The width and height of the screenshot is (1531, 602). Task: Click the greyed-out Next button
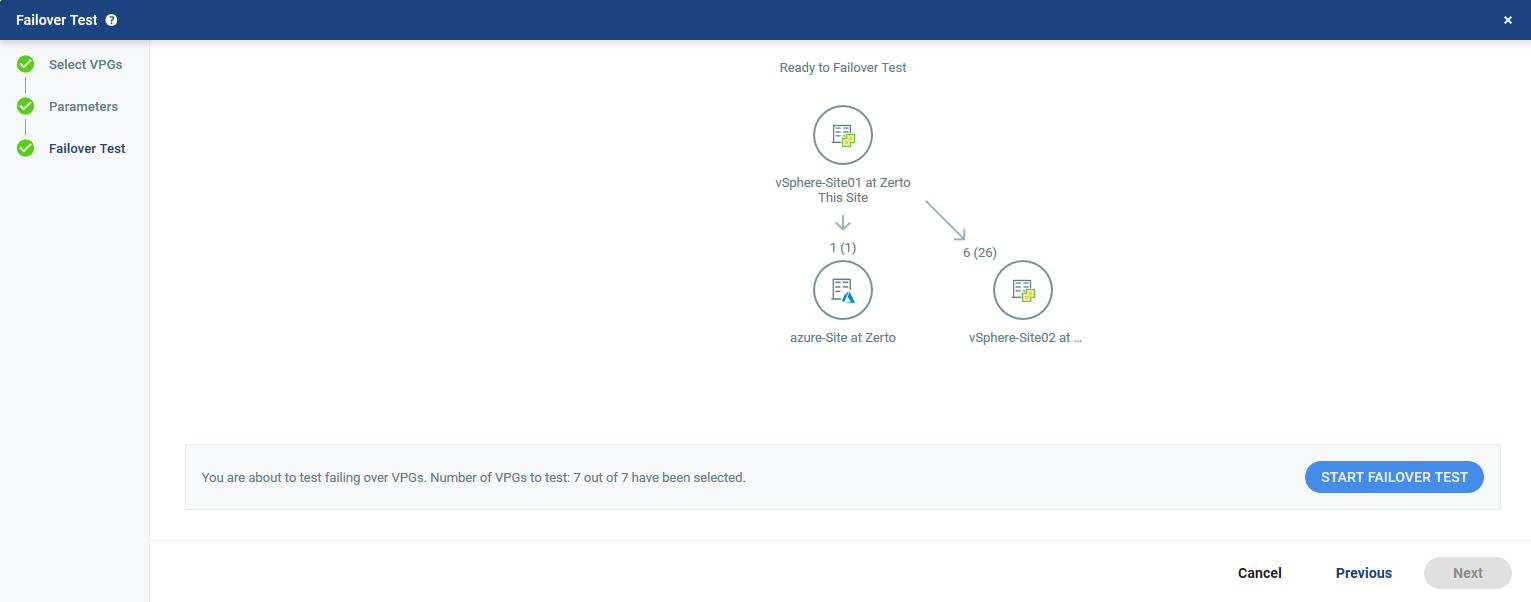click(1467, 573)
